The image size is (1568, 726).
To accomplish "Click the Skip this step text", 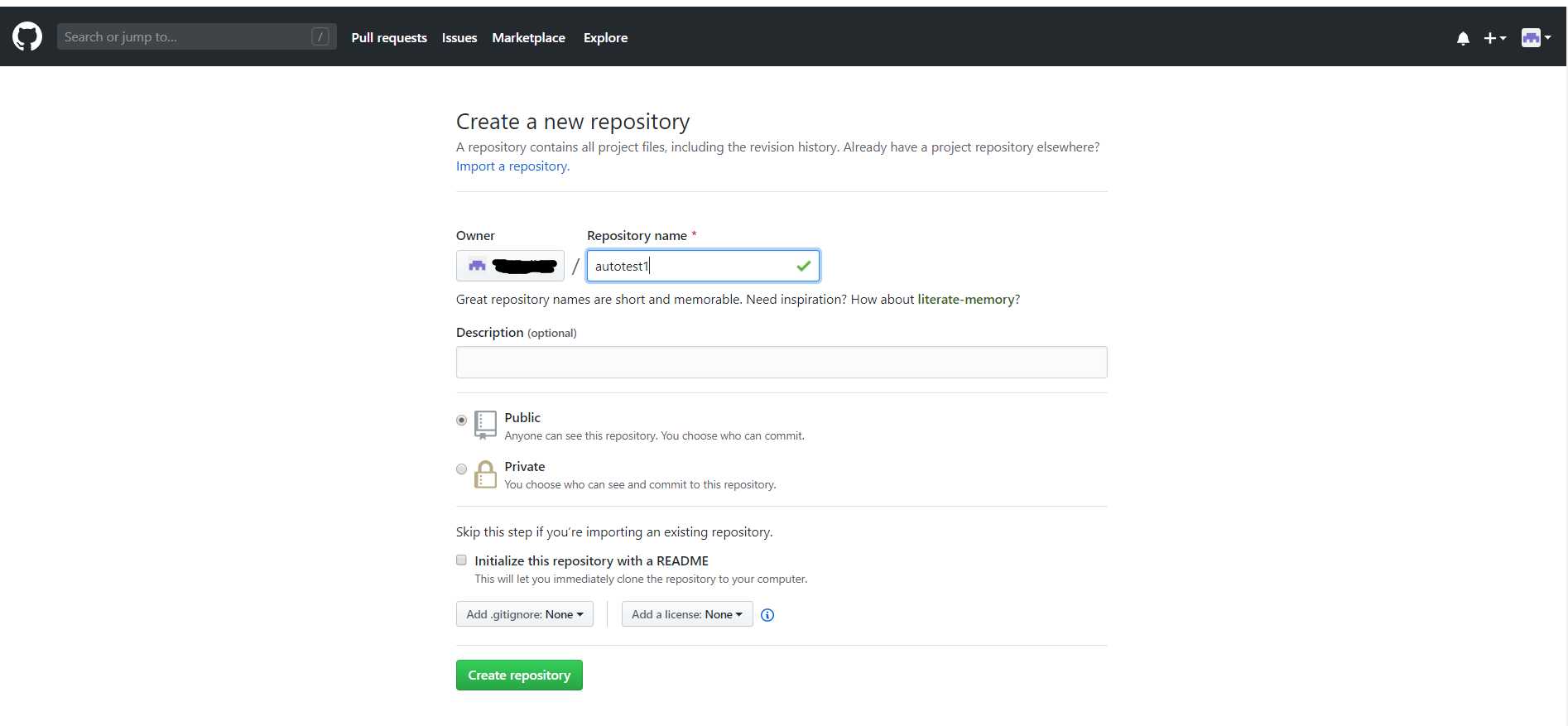I will tap(614, 531).
